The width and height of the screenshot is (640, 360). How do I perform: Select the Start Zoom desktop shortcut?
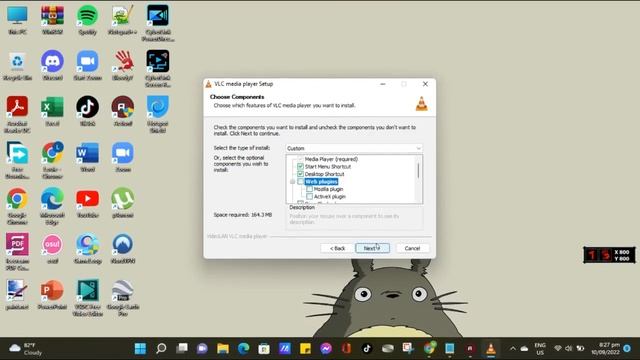[87, 66]
